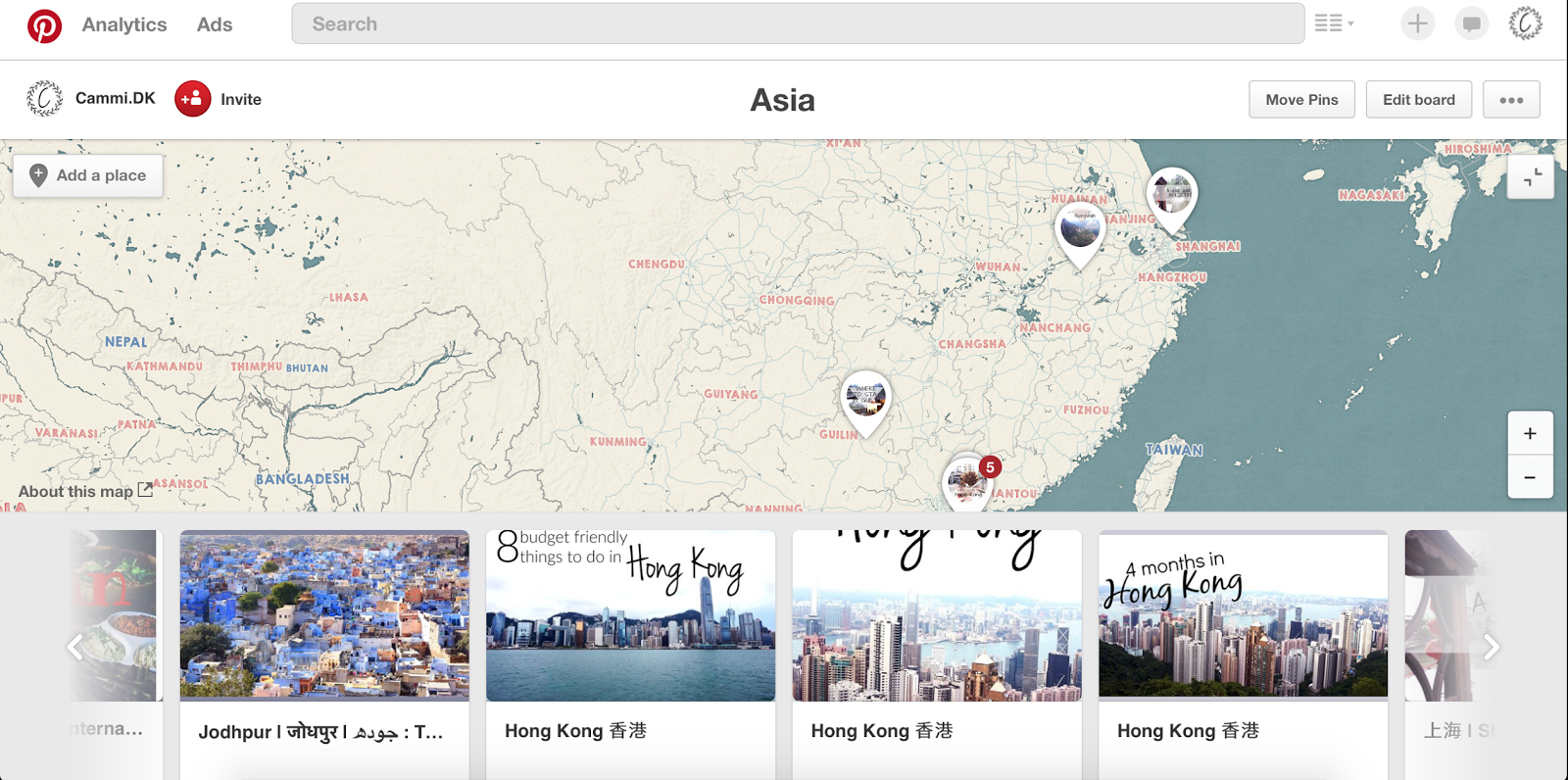1568x780 pixels.
Task: Click the Invite label
Action: point(241,99)
